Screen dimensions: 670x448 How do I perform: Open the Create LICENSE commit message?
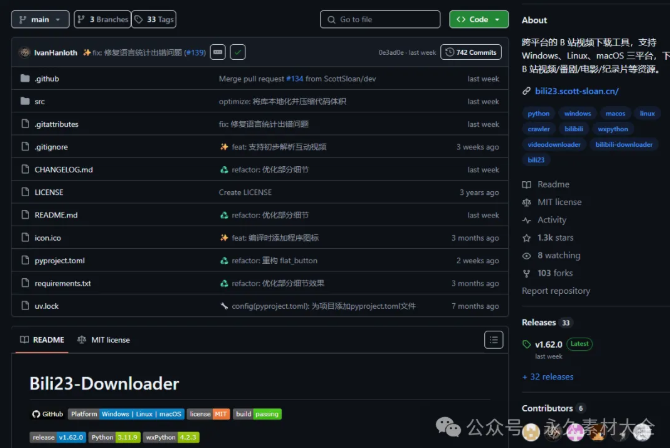245,192
